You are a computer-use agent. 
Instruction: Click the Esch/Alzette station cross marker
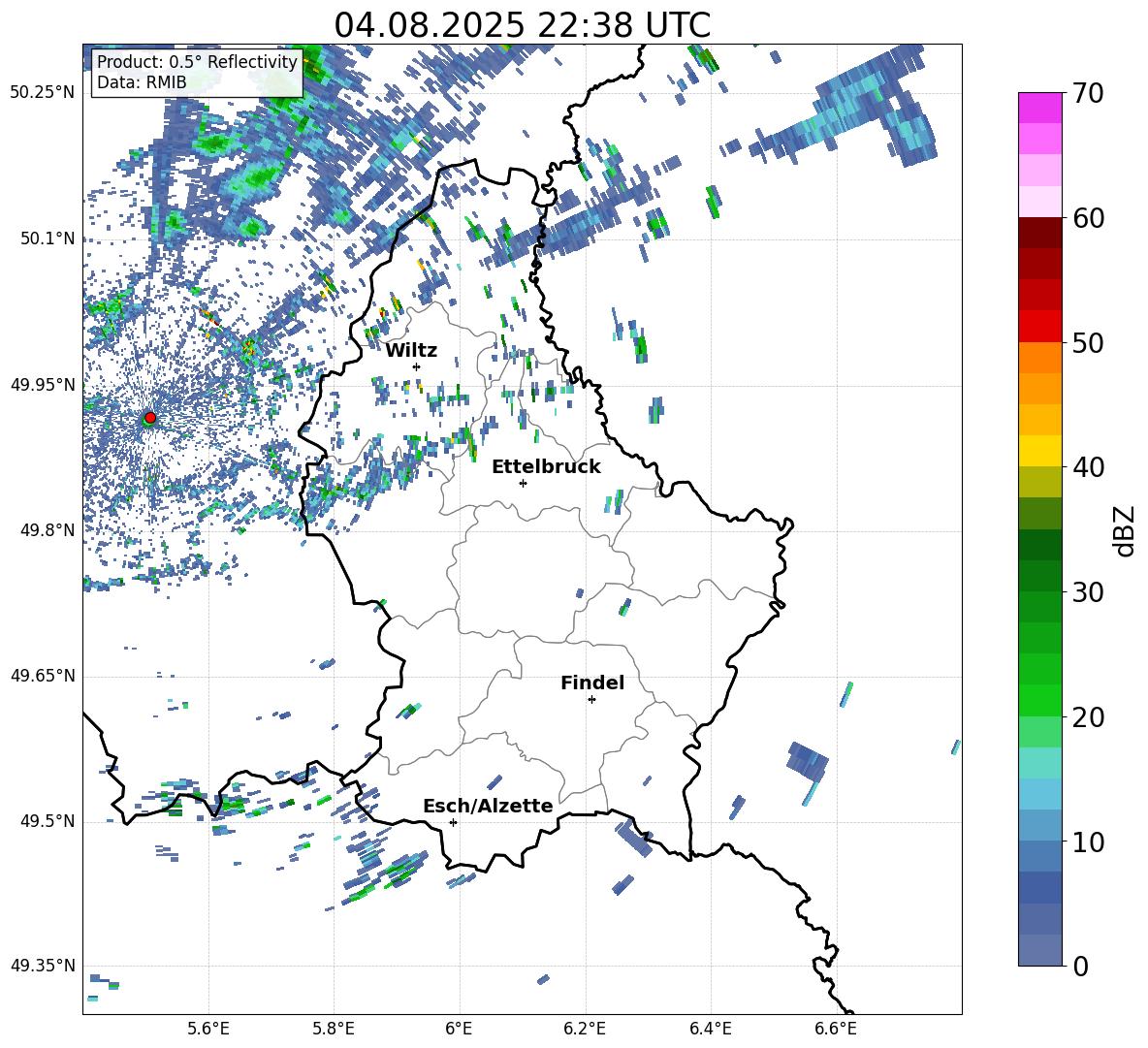coord(453,822)
